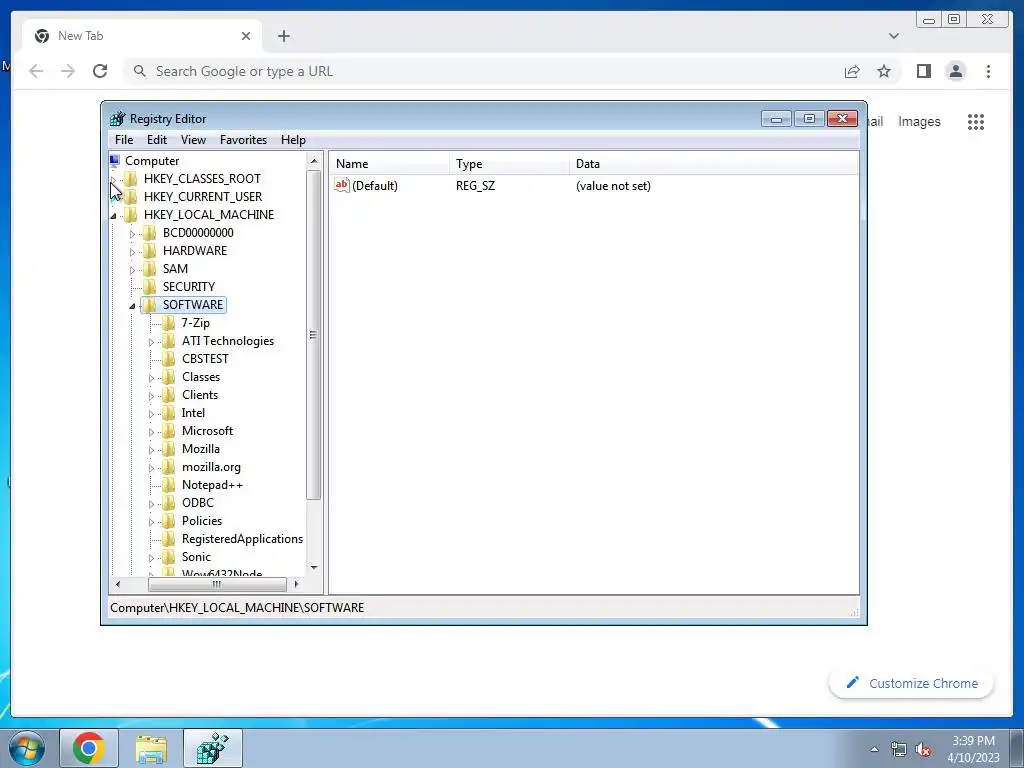This screenshot has width=1024, height=768.
Task: Select the New Tab tab
Action: point(142,36)
